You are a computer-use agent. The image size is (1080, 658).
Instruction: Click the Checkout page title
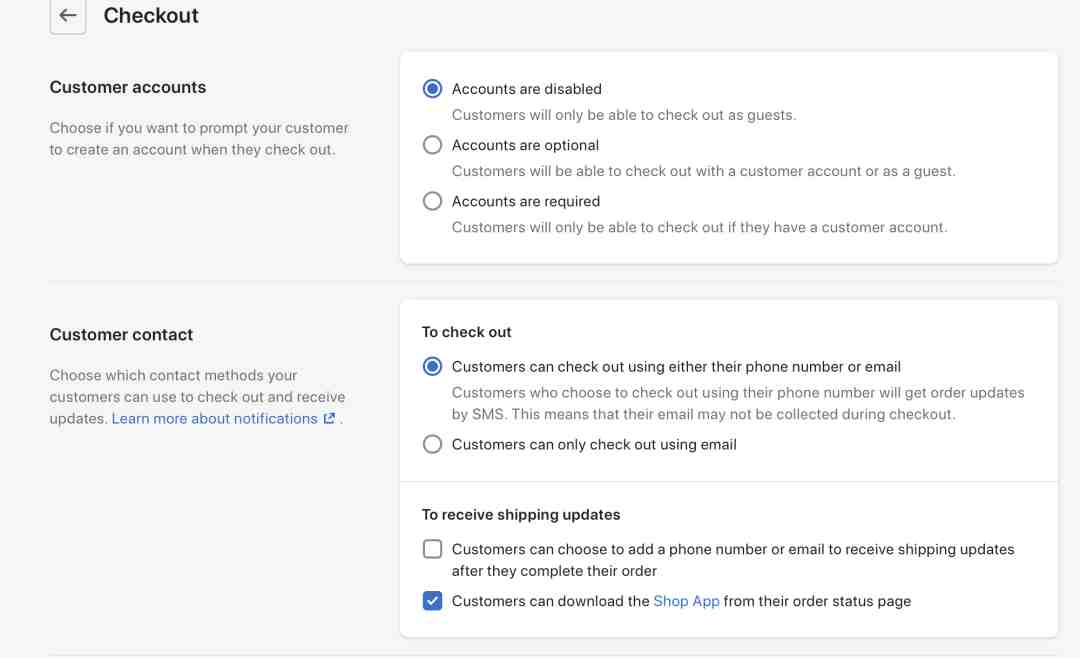151,15
